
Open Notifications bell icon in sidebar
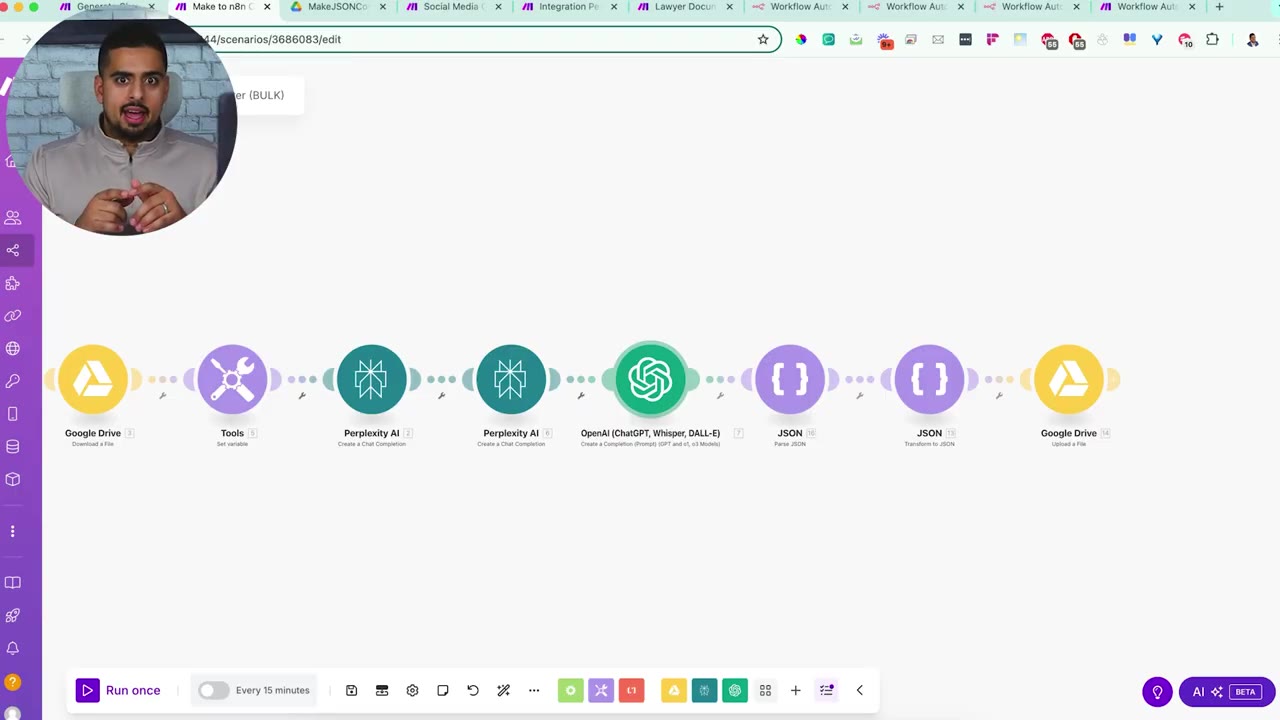pyautogui.click(x=13, y=648)
